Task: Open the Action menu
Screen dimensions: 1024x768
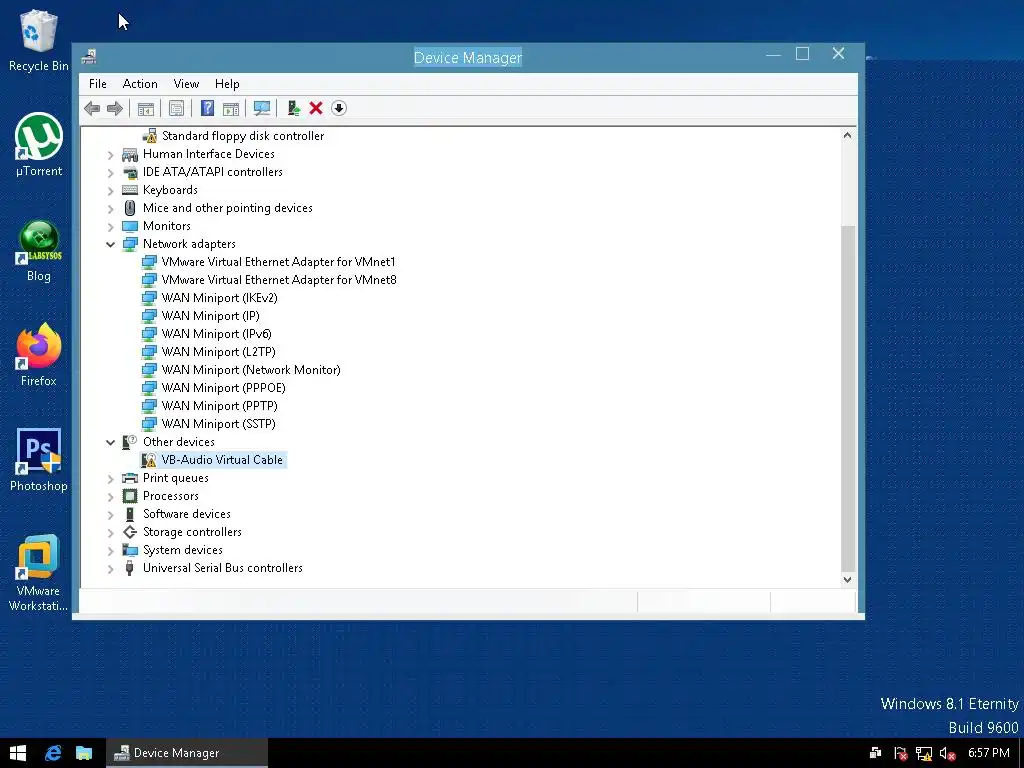Action: tap(140, 84)
